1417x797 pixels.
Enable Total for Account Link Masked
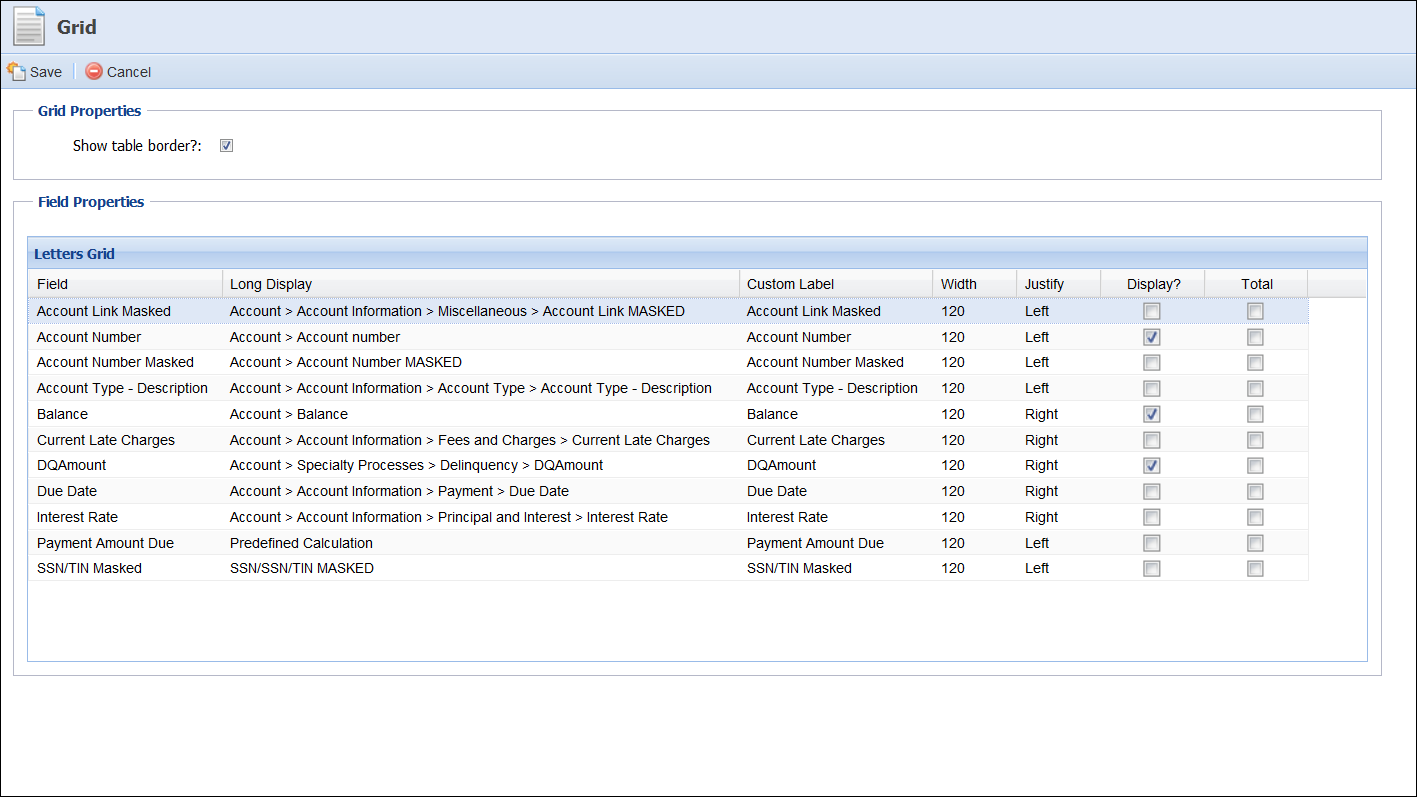pyautogui.click(x=1255, y=311)
